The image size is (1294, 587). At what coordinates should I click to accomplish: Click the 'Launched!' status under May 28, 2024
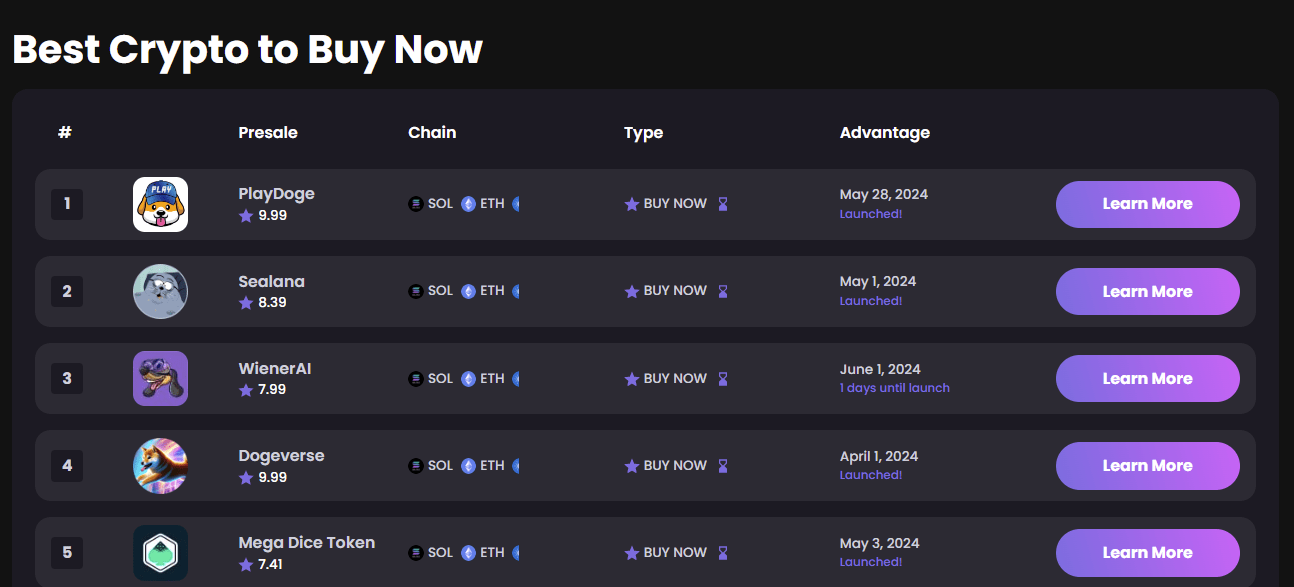(x=871, y=214)
